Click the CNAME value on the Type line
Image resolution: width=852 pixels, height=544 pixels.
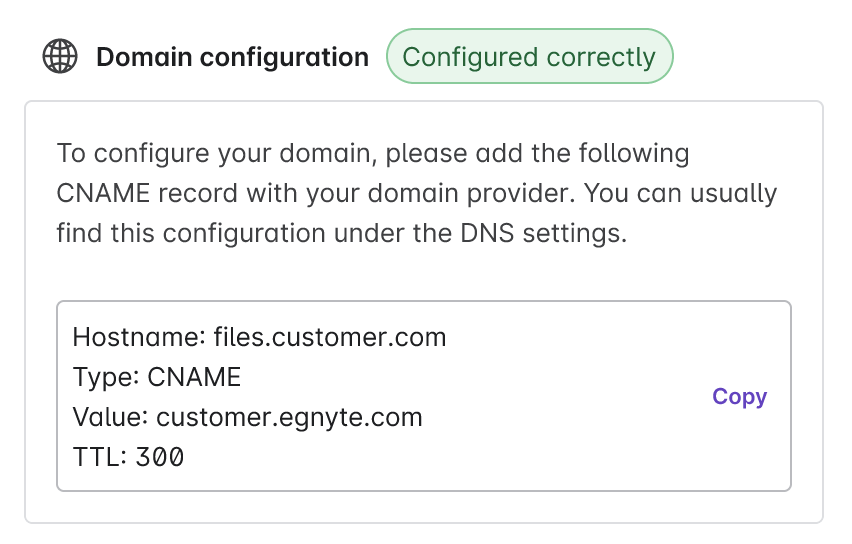click(194, 377)
